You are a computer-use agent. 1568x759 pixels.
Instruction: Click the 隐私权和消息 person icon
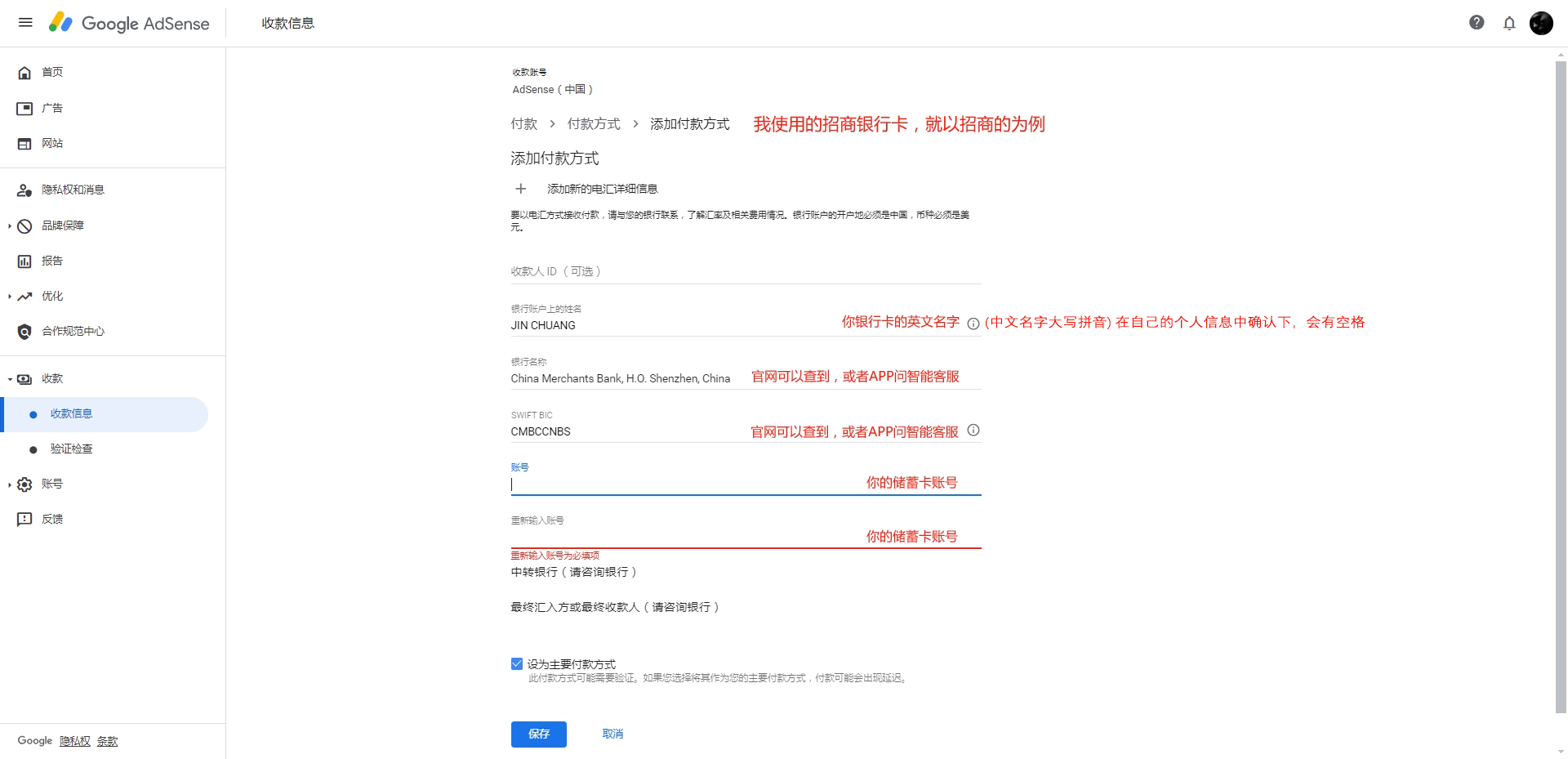coord(24,190)
